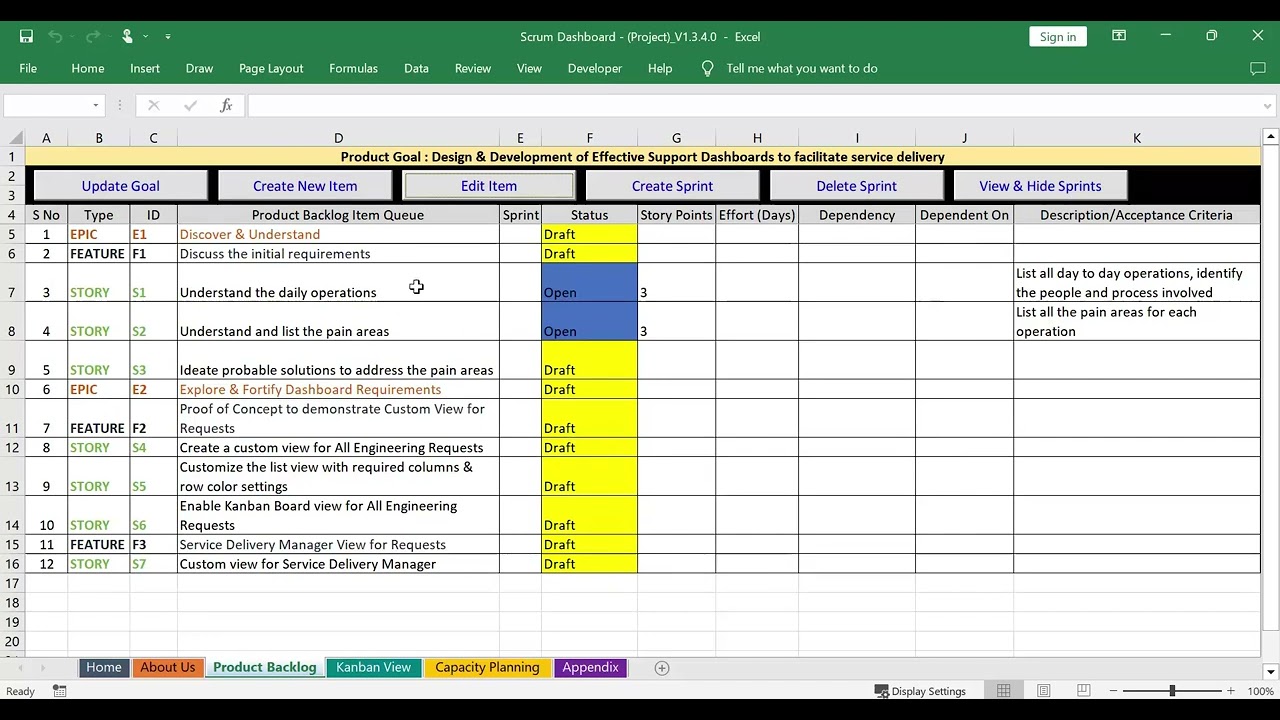
Task: Click the New Sheet plus icon
Action: click(661, 668)
